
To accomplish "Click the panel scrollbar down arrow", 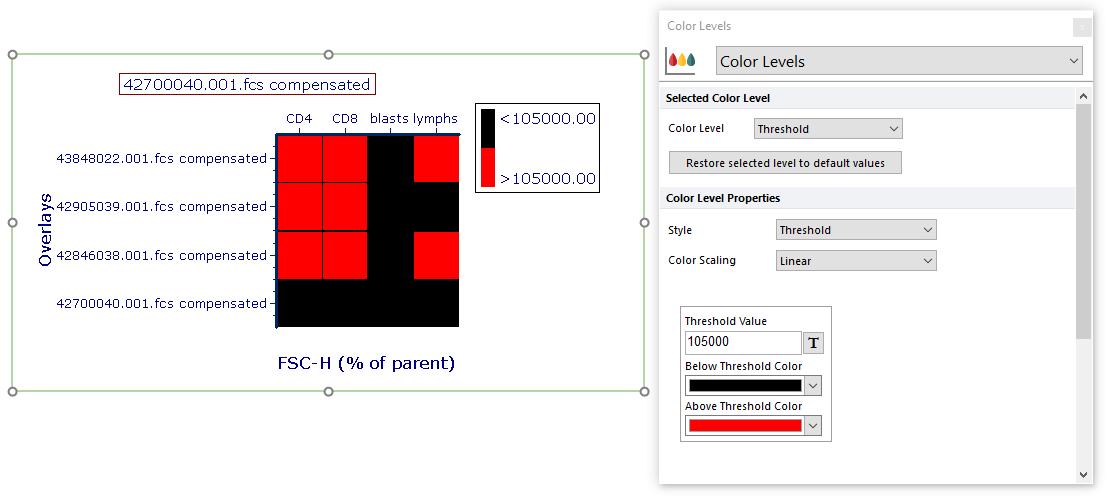I will click(x=1083, y=475).
